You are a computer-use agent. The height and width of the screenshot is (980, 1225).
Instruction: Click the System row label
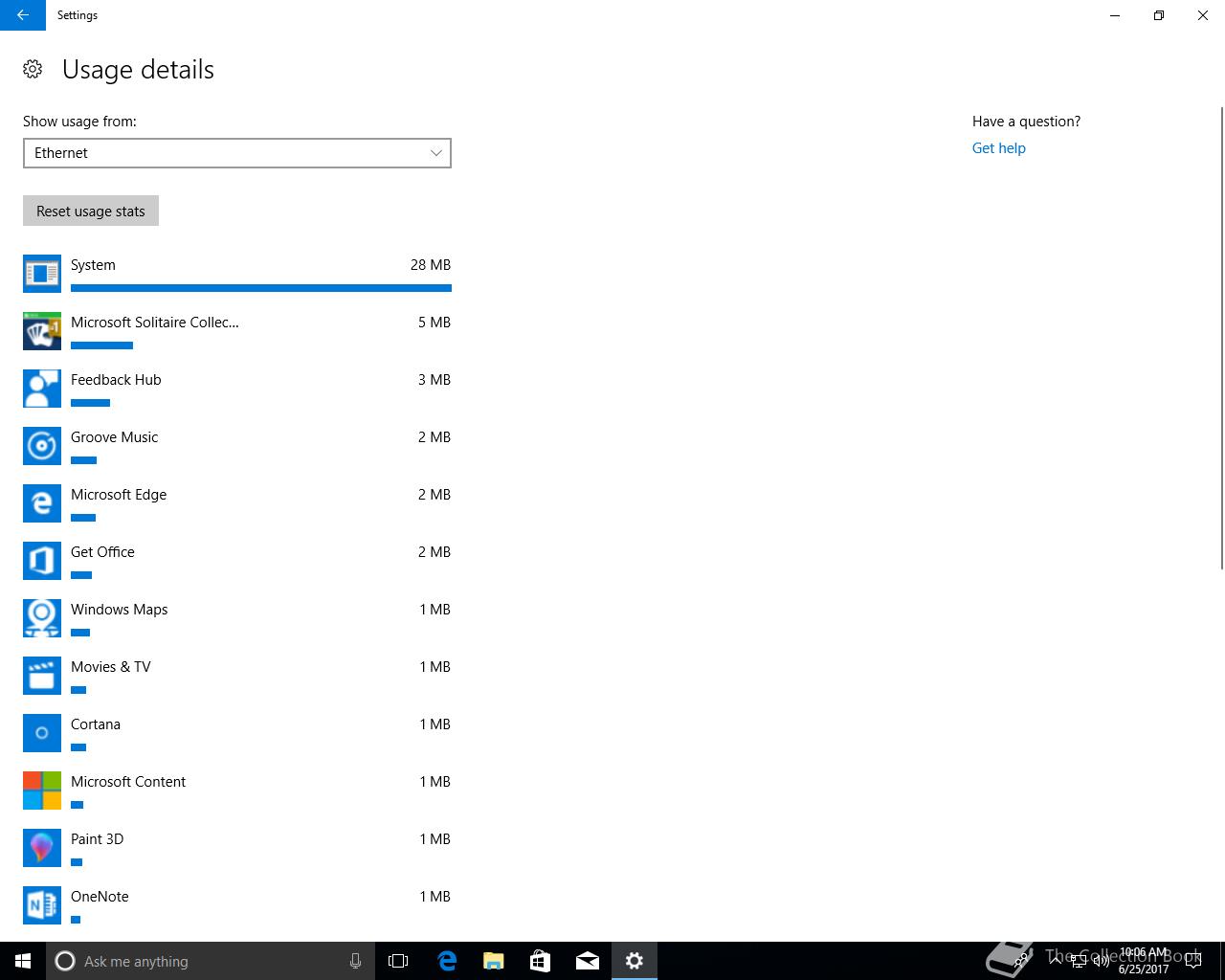coord(93,265)
